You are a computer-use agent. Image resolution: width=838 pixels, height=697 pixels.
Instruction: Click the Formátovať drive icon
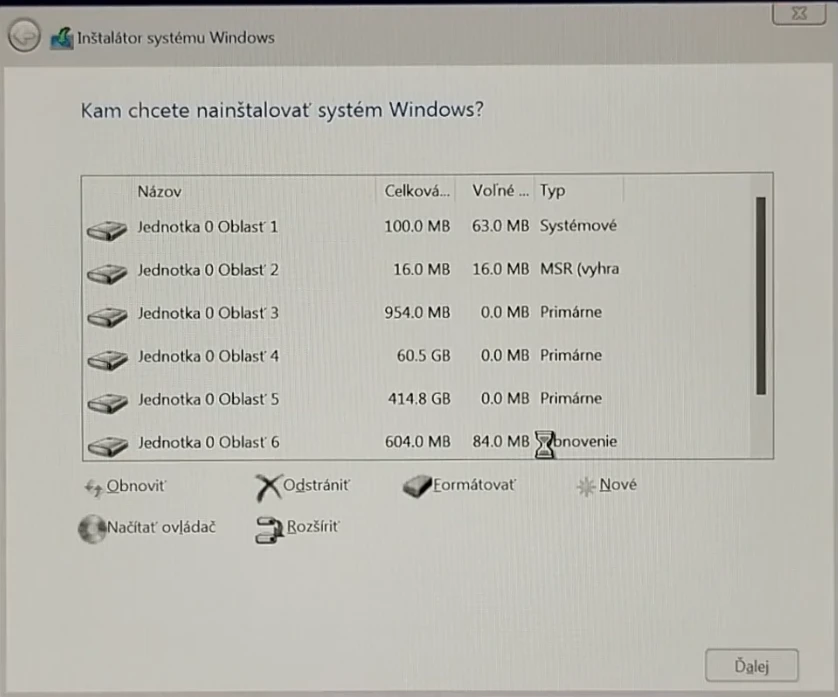pyautogui.click(x=417, y=486)
